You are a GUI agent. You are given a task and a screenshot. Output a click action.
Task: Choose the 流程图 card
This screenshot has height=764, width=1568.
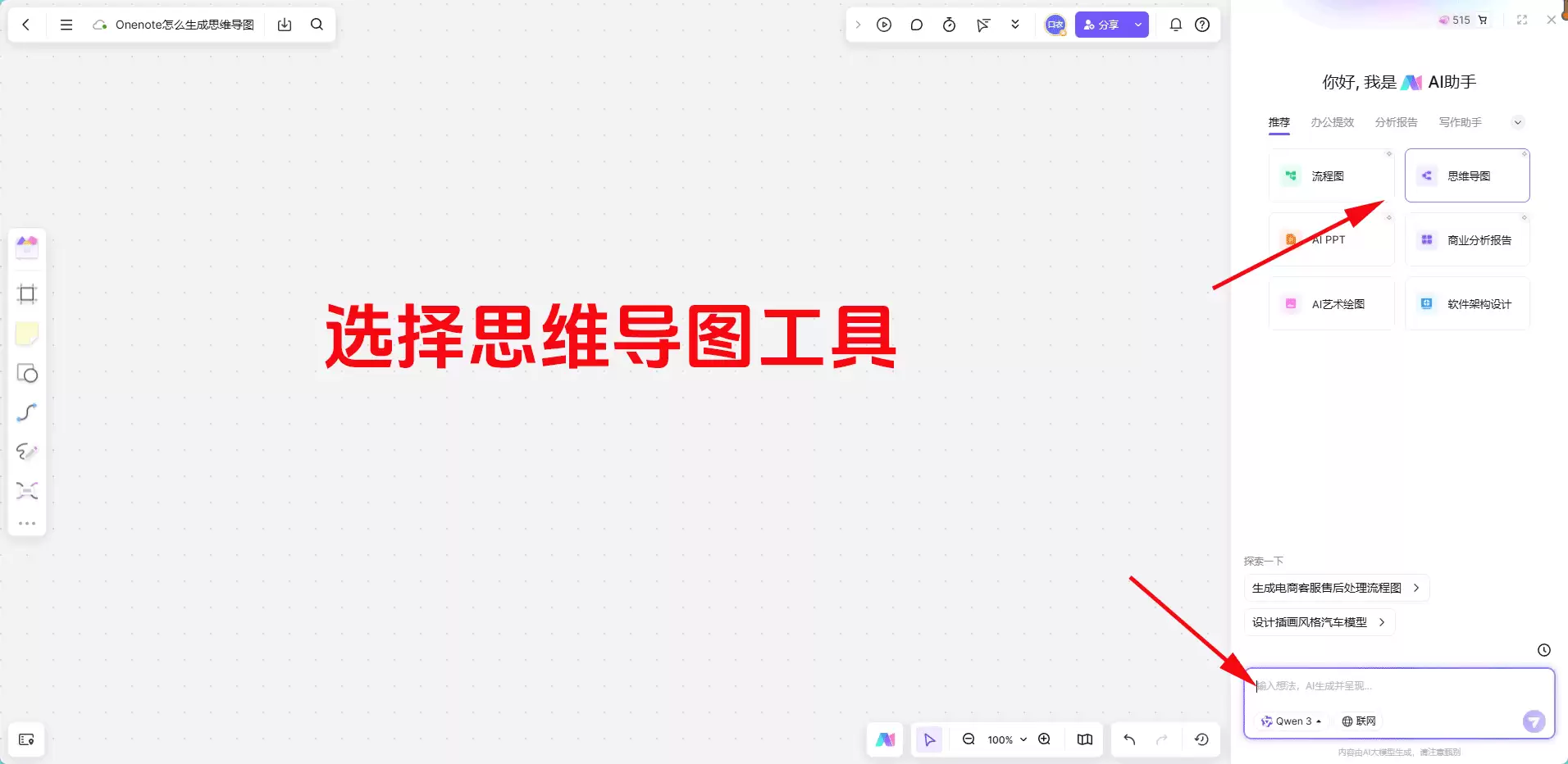click(1331, 175)
